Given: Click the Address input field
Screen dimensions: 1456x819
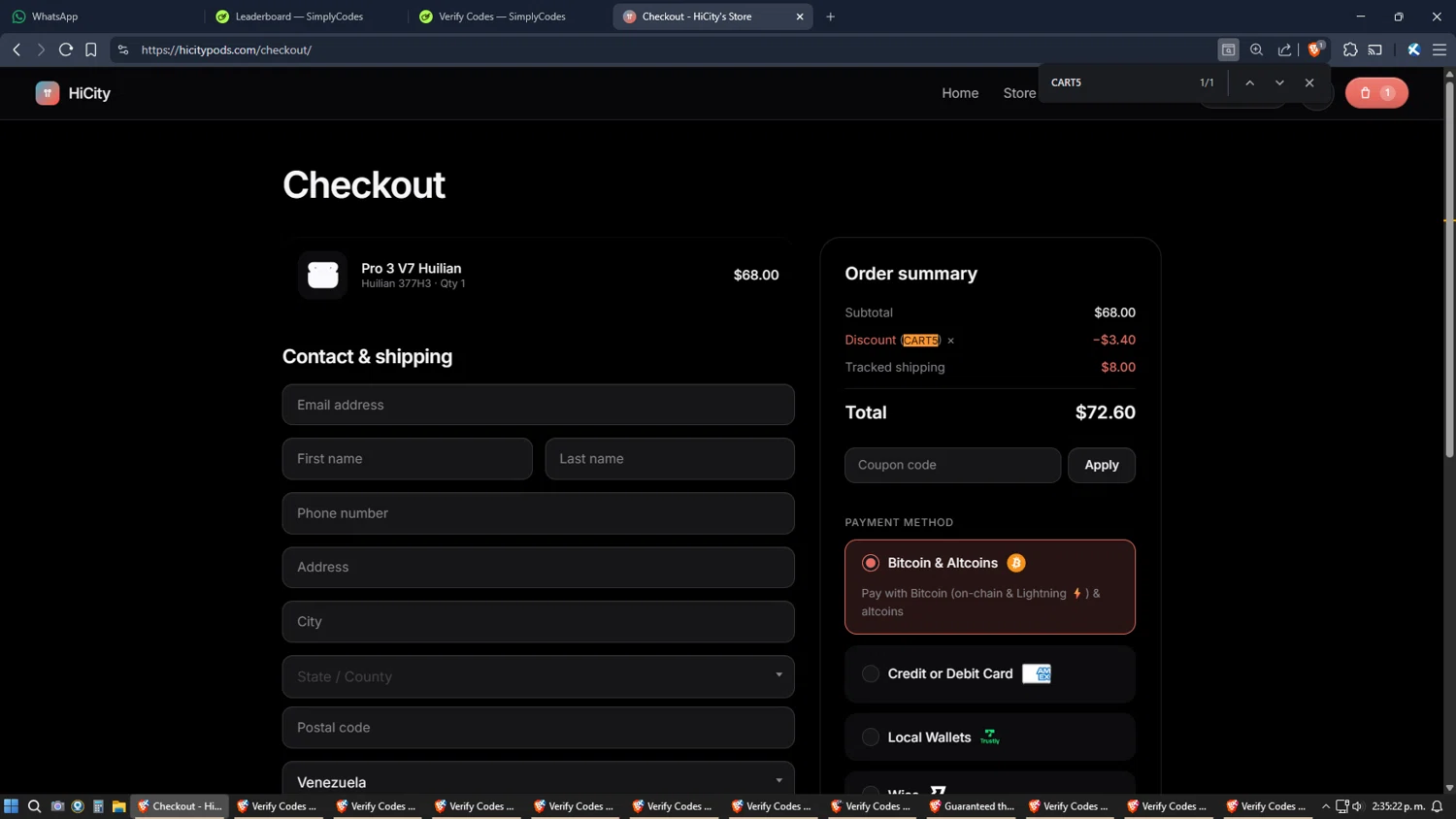Looking at the screenshot, I should pyautogui.click(x=539, y=568).
